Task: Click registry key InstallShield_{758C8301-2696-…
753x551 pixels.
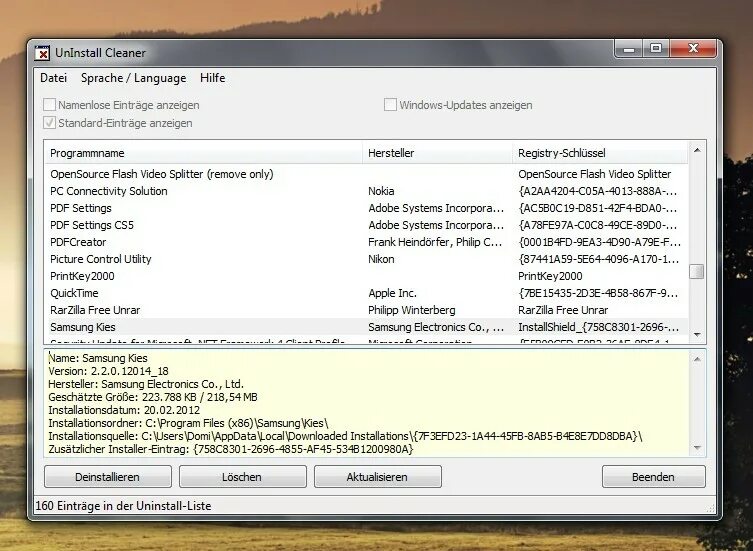Action: [598, 327]
